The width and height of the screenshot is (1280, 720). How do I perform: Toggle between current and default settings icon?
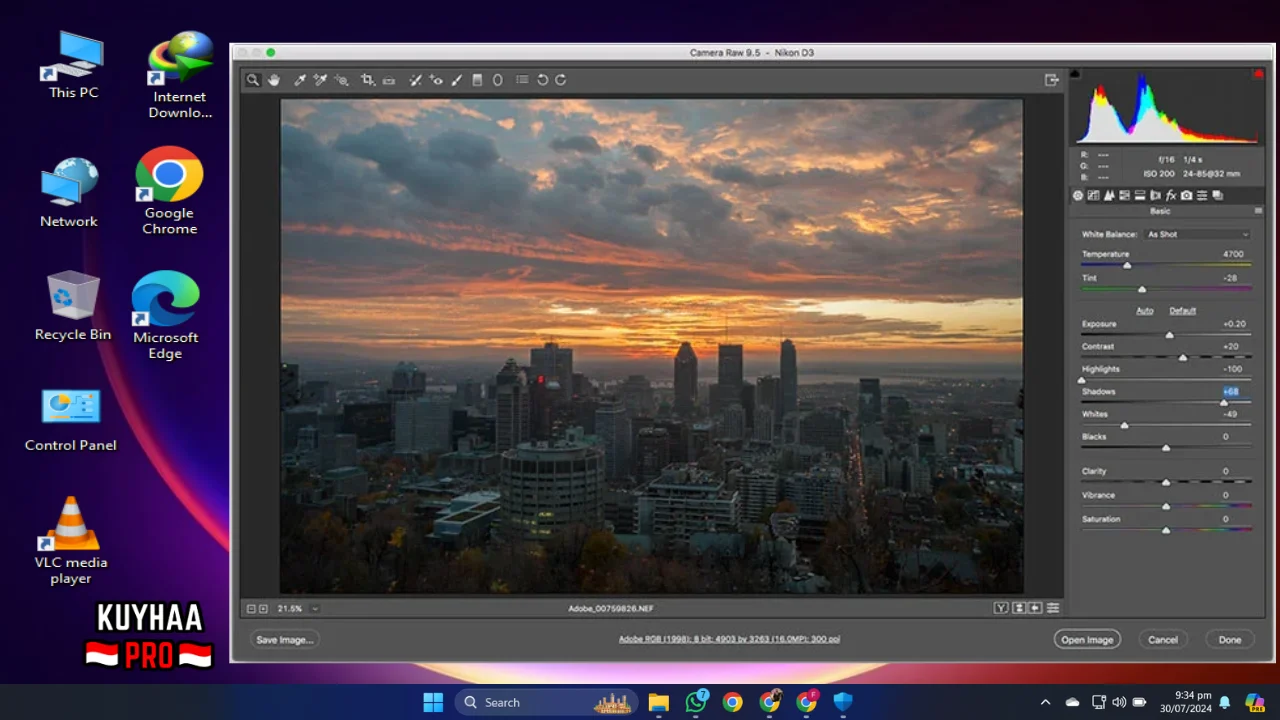point(1053,608)
